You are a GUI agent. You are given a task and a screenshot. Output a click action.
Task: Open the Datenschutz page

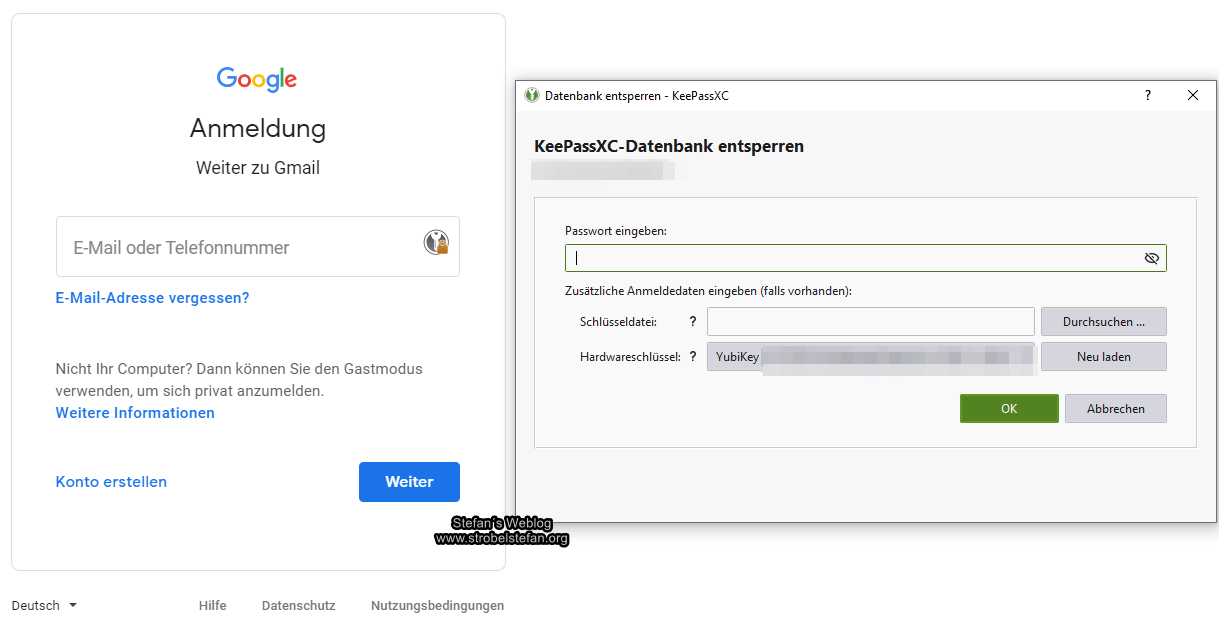click(299, 605)
